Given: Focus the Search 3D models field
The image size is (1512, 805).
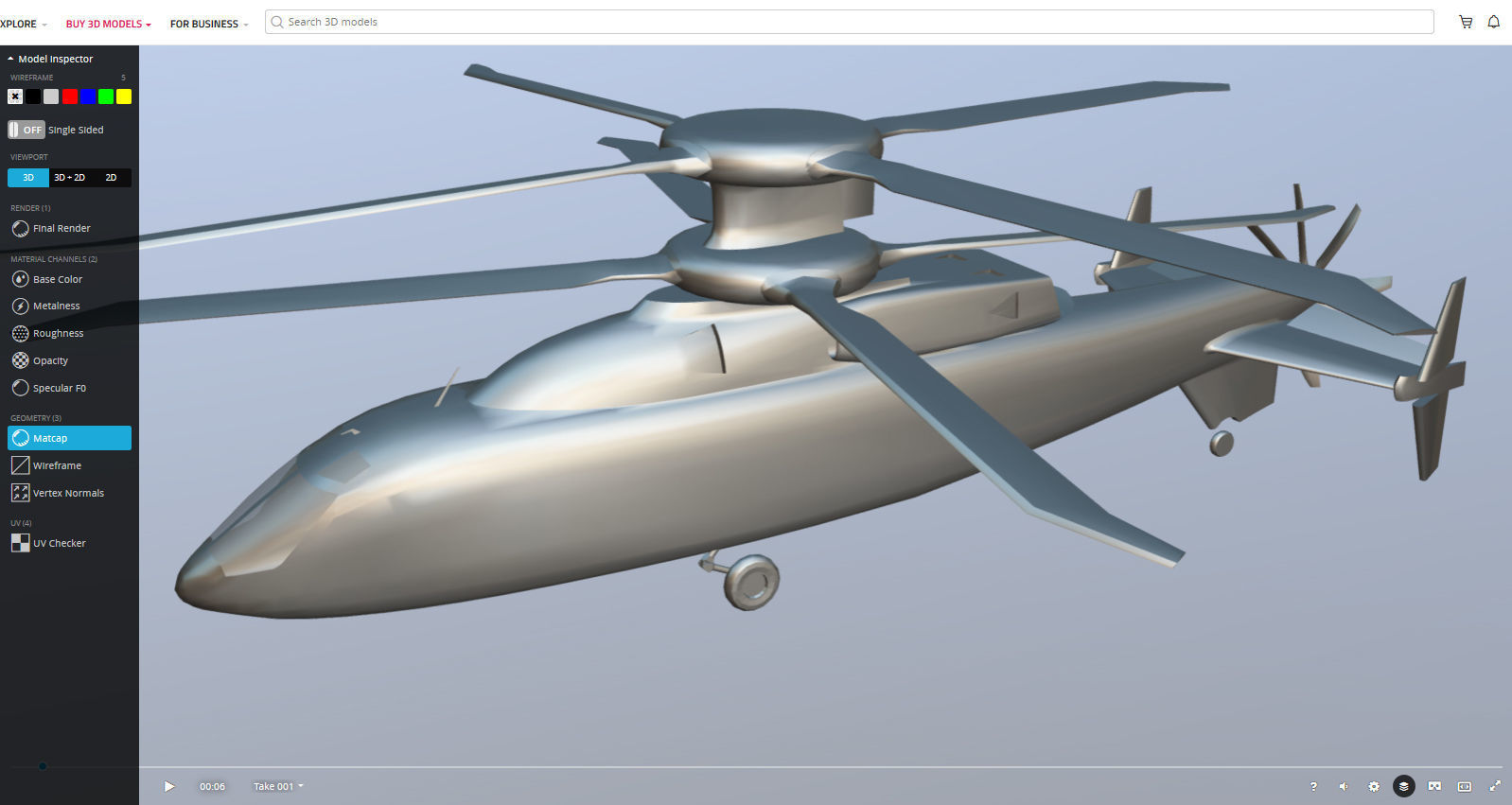Looking at the screenshot, I should (849, 22).
